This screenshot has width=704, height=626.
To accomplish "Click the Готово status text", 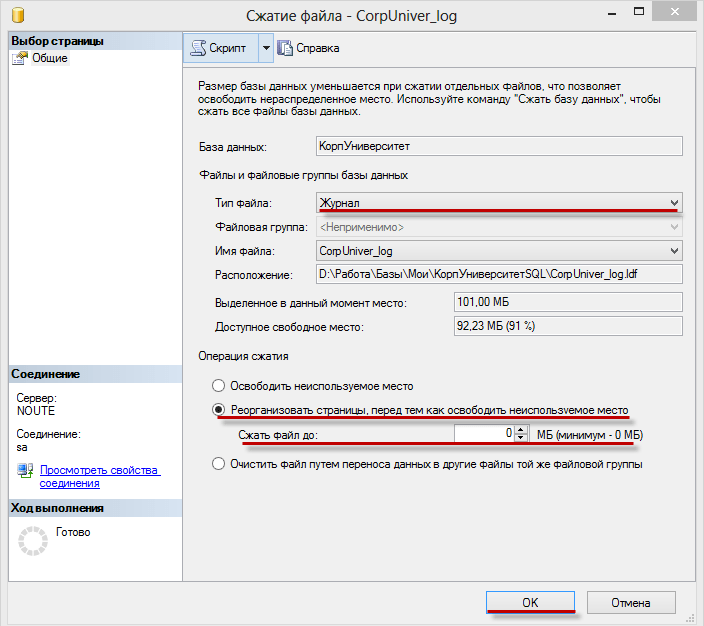I will tap(73, 532).
